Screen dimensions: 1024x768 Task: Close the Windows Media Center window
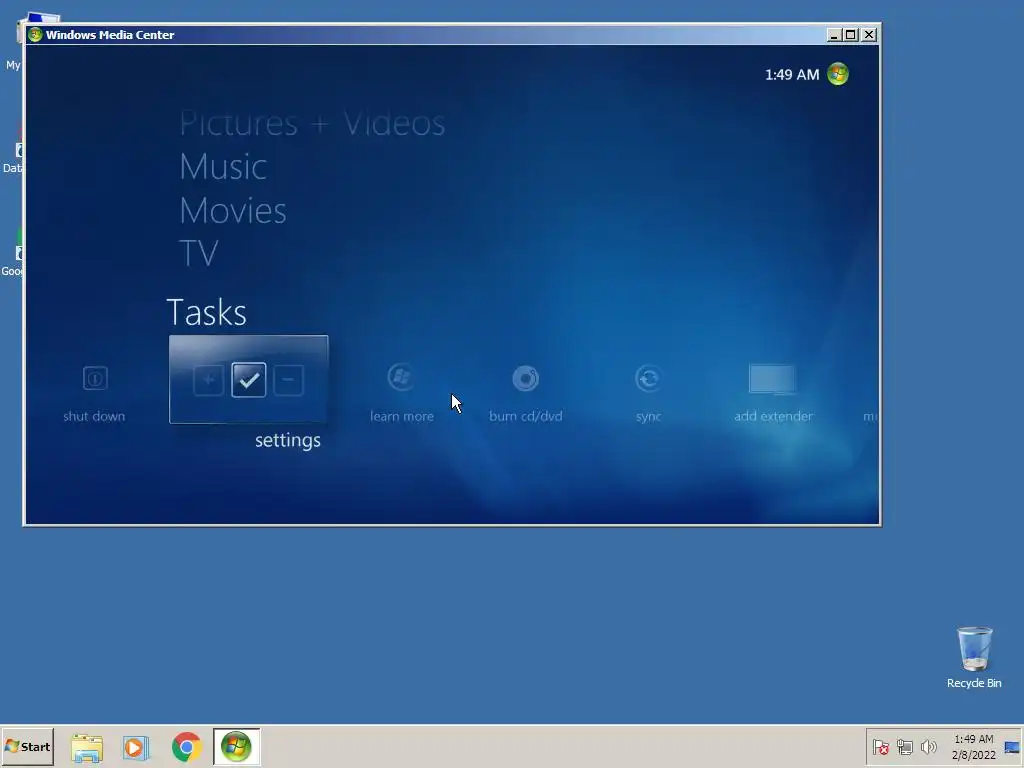click(x=869, y=35)
